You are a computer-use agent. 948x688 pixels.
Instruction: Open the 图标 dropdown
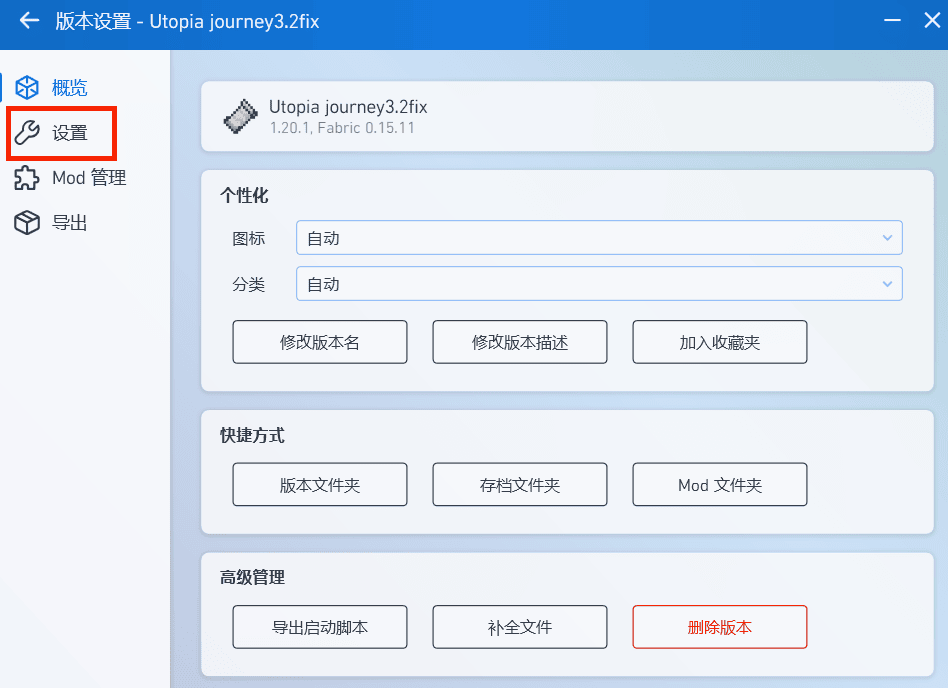pyautogui.click(x=599, y=238)
